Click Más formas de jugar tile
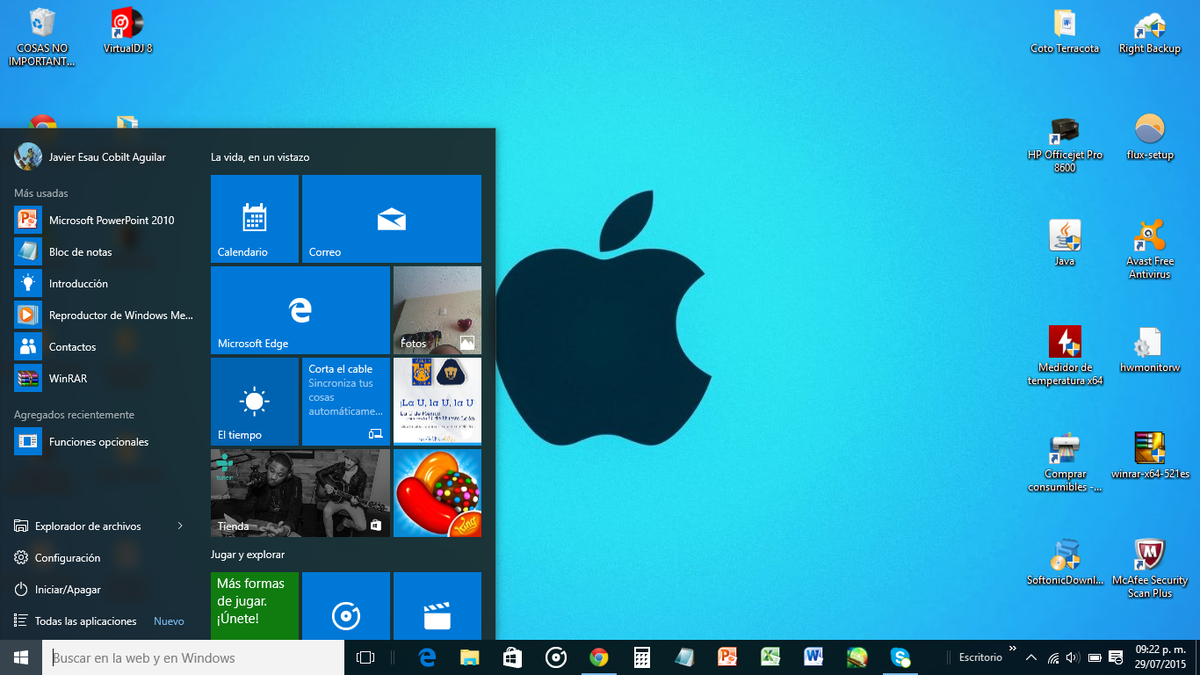1200x675 pixels. point(254,606)
